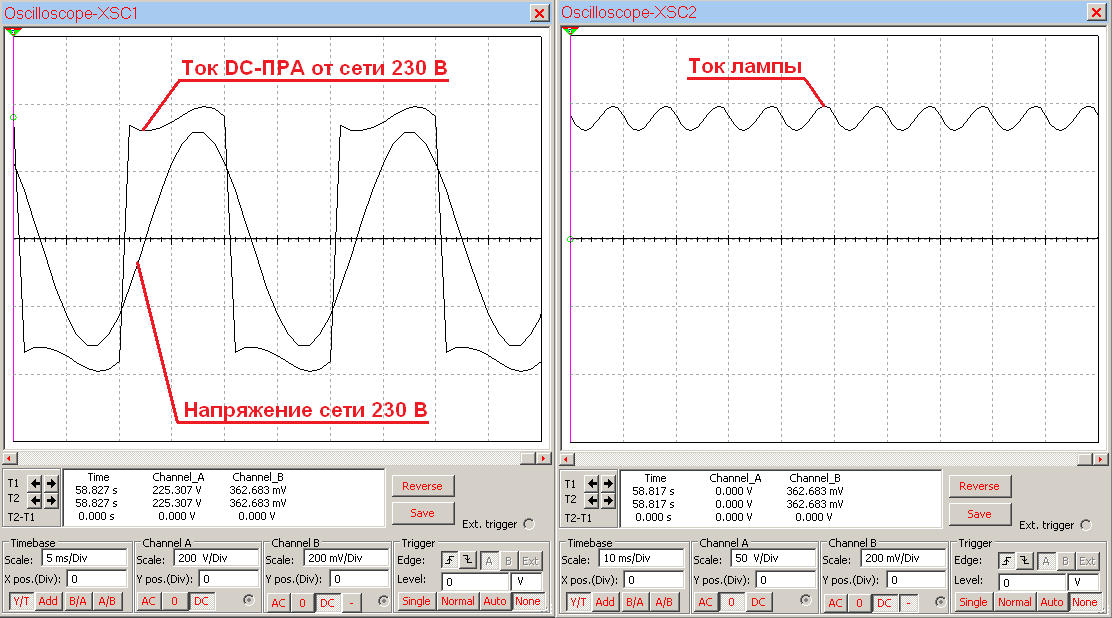
Task: Move T1 cursor left in XSC1
Action: tap(36, 483)
